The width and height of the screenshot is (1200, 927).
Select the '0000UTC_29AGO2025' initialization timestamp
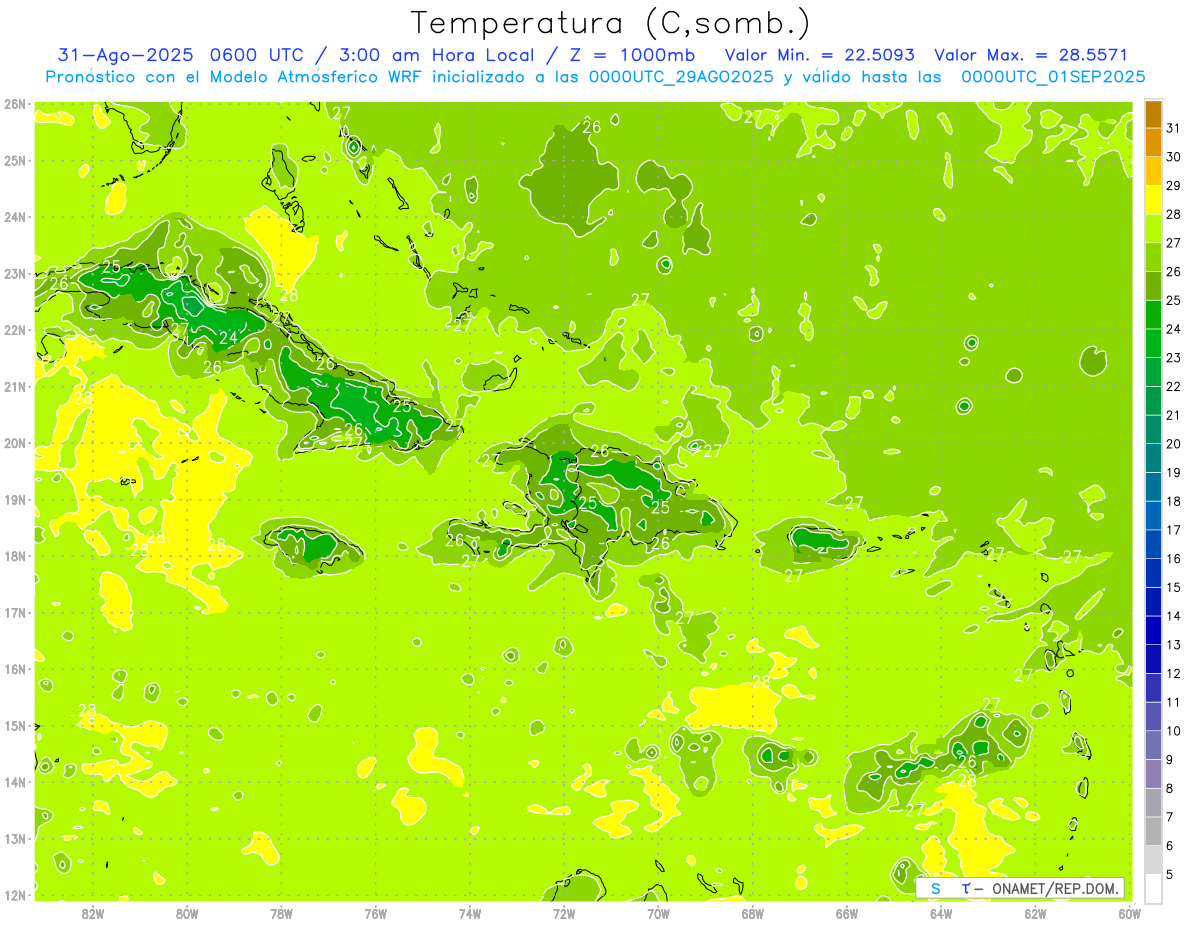point(682,77)
